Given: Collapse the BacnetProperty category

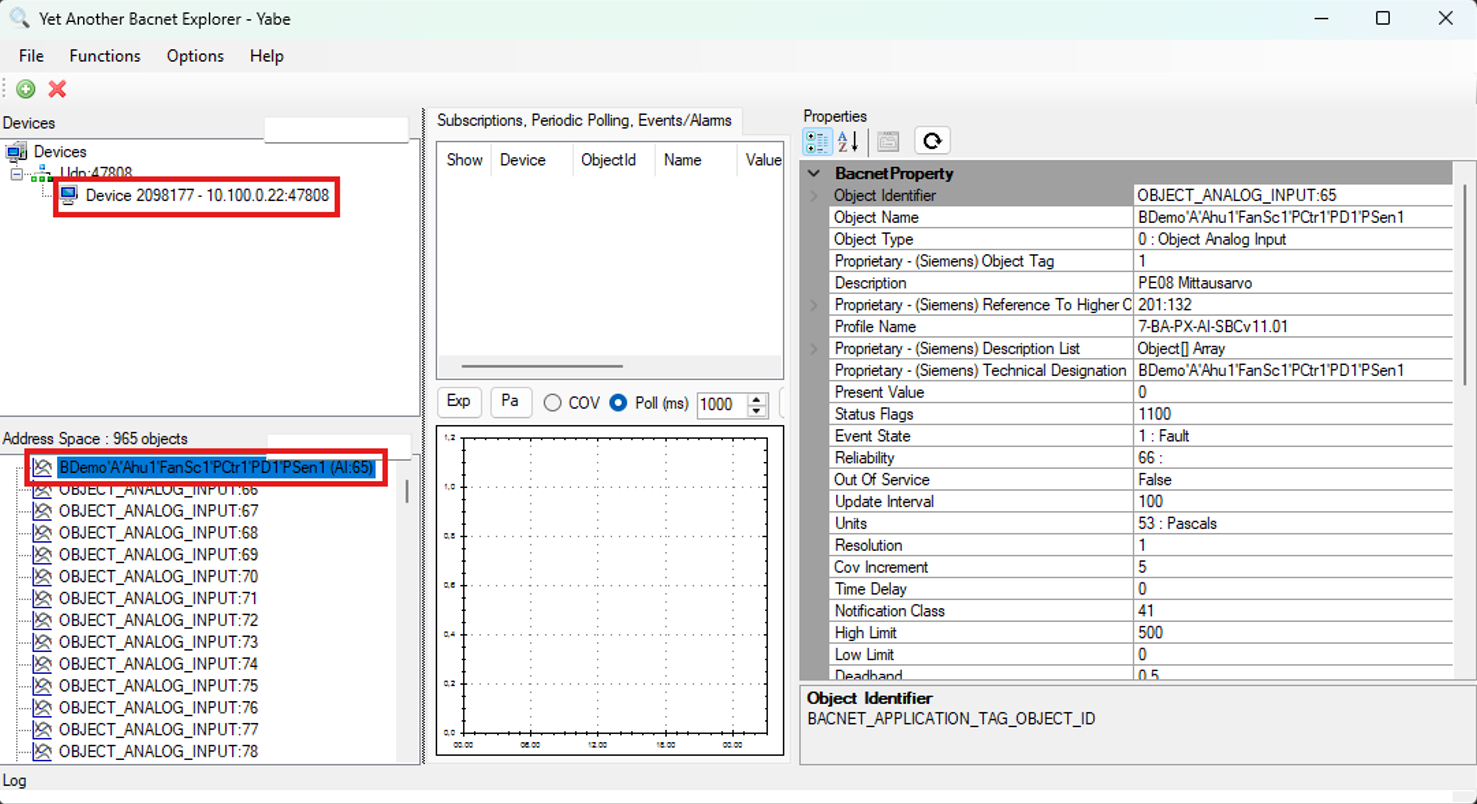Looking at the screenshot, I should pyautogui.click(x=815, y=173).
